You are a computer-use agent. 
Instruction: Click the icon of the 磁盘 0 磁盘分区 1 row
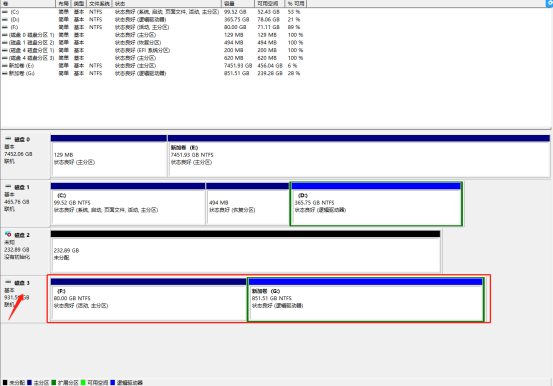5,35
